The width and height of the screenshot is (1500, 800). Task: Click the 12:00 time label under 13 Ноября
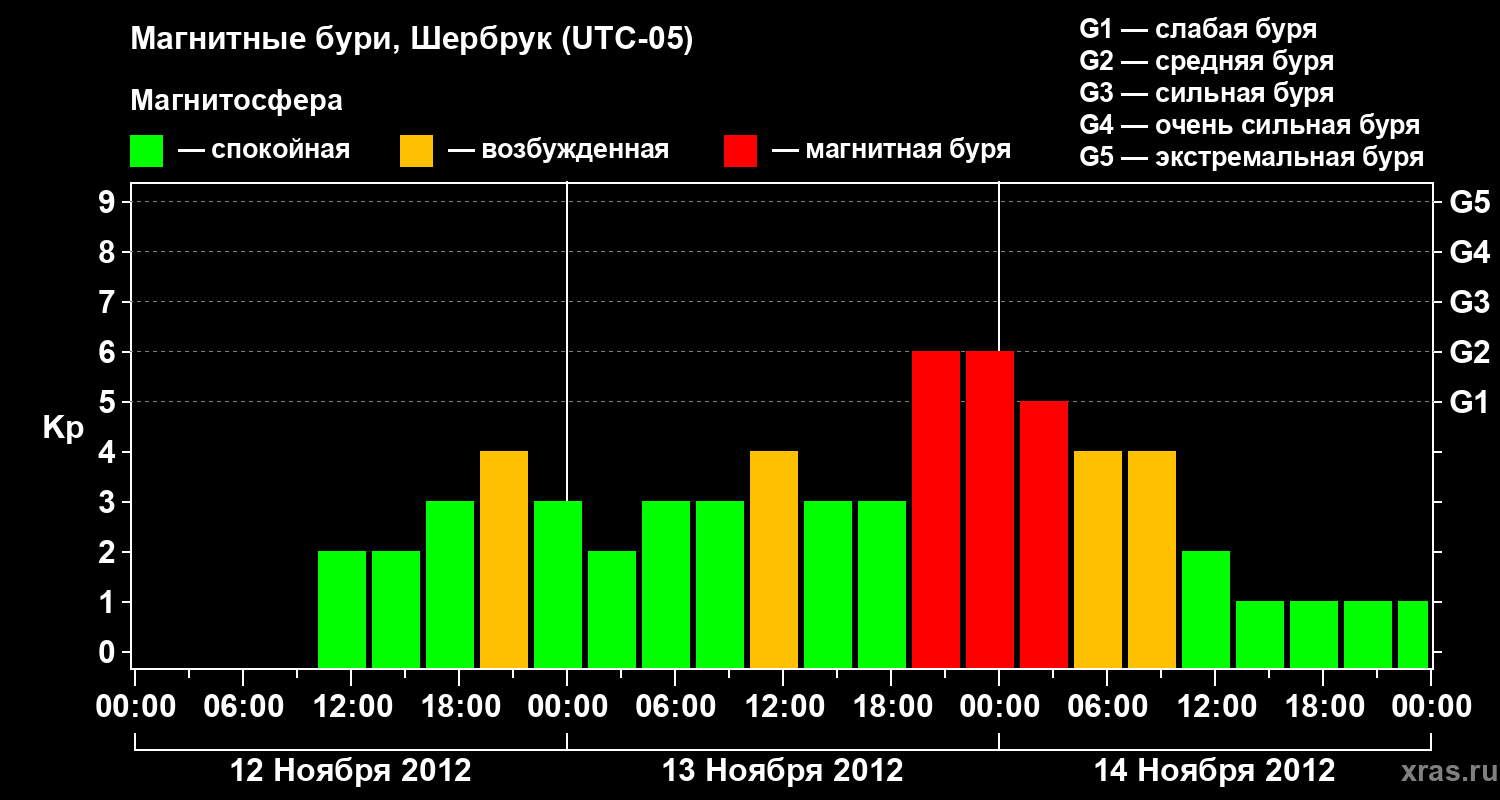pyautogui.click(x=783, y=707)
